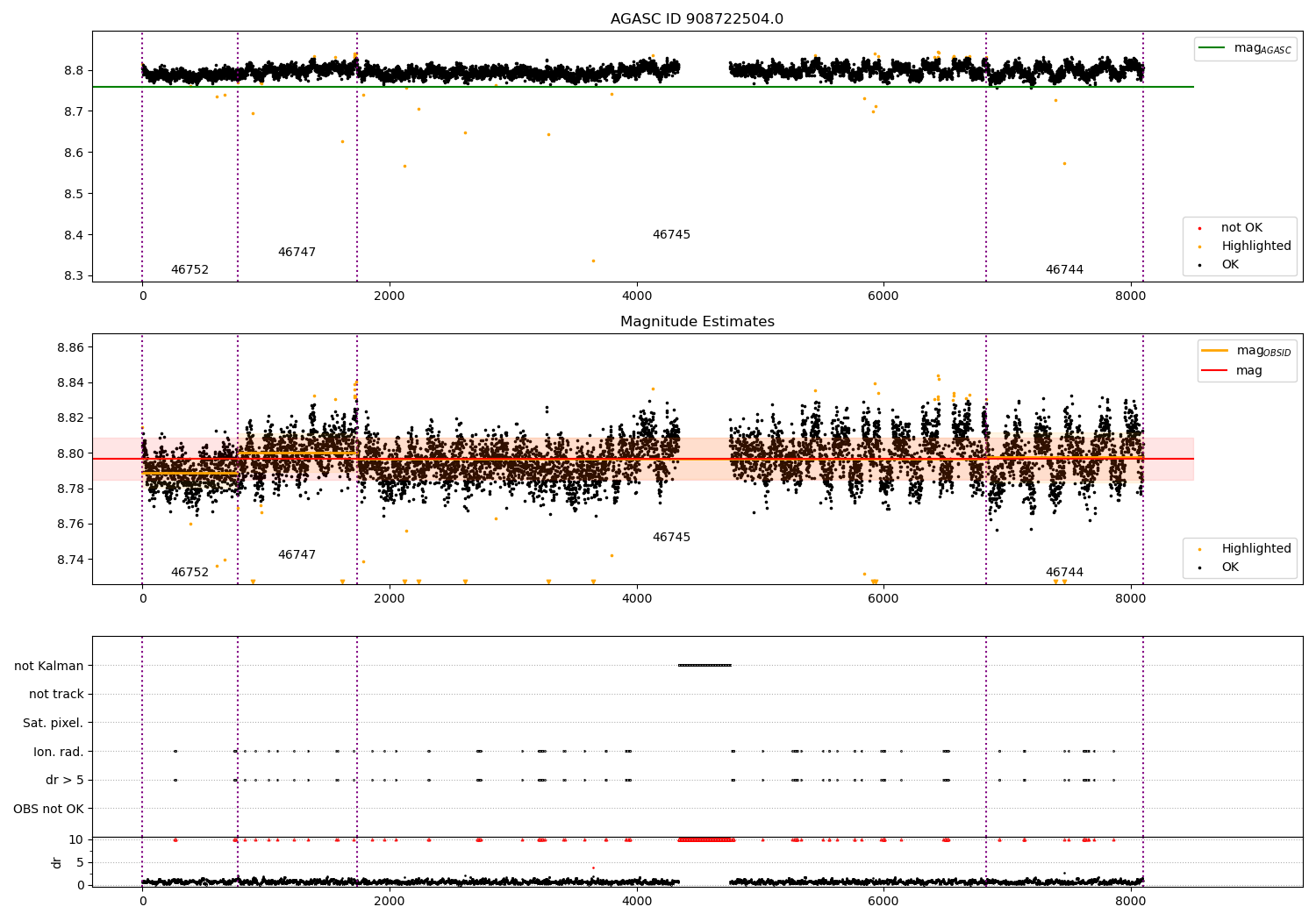Viewport: 1316px width, 921px height.
Task: Click the 'Ion. rad.' row label
Action: pos(59,752)
